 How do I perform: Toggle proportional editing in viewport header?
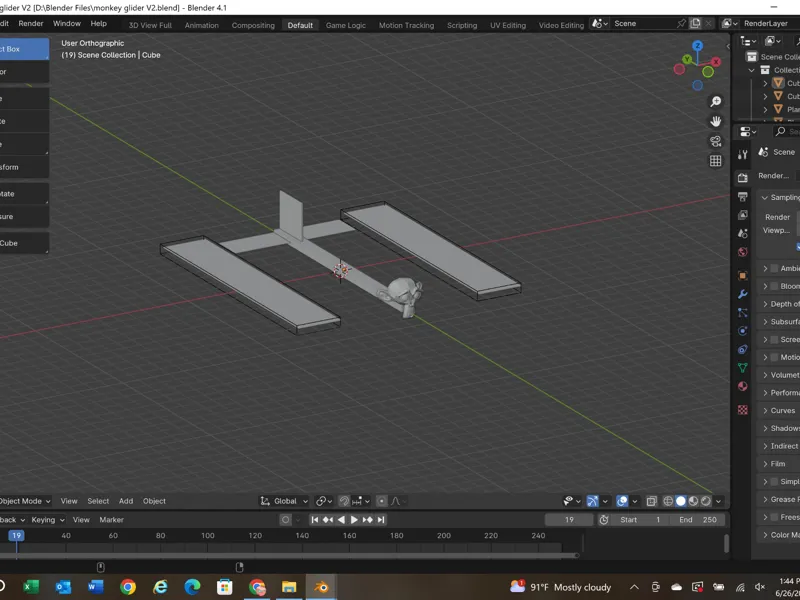pyautogui.click(x=382, y=501)
